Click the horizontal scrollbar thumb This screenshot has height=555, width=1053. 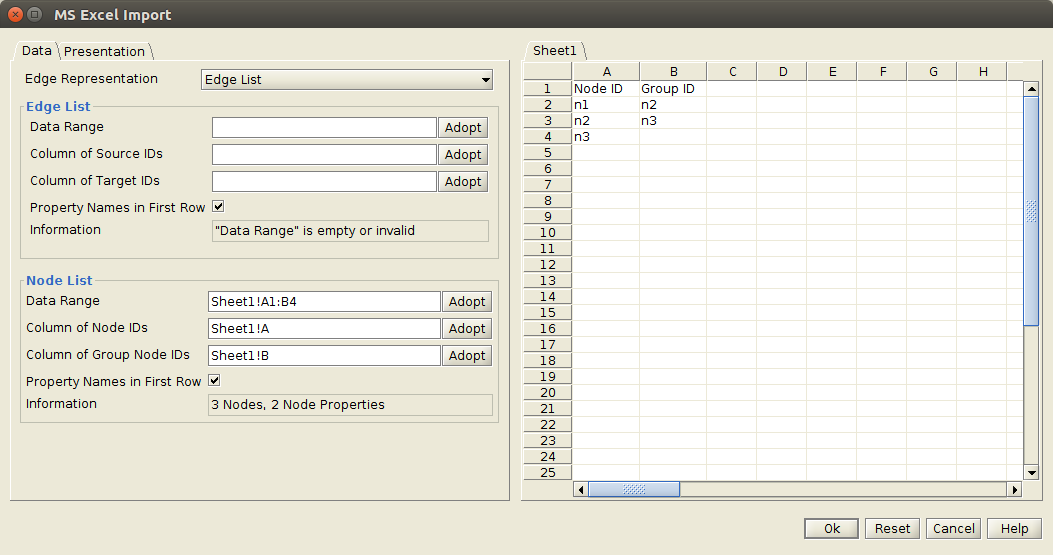pos(634,490)
